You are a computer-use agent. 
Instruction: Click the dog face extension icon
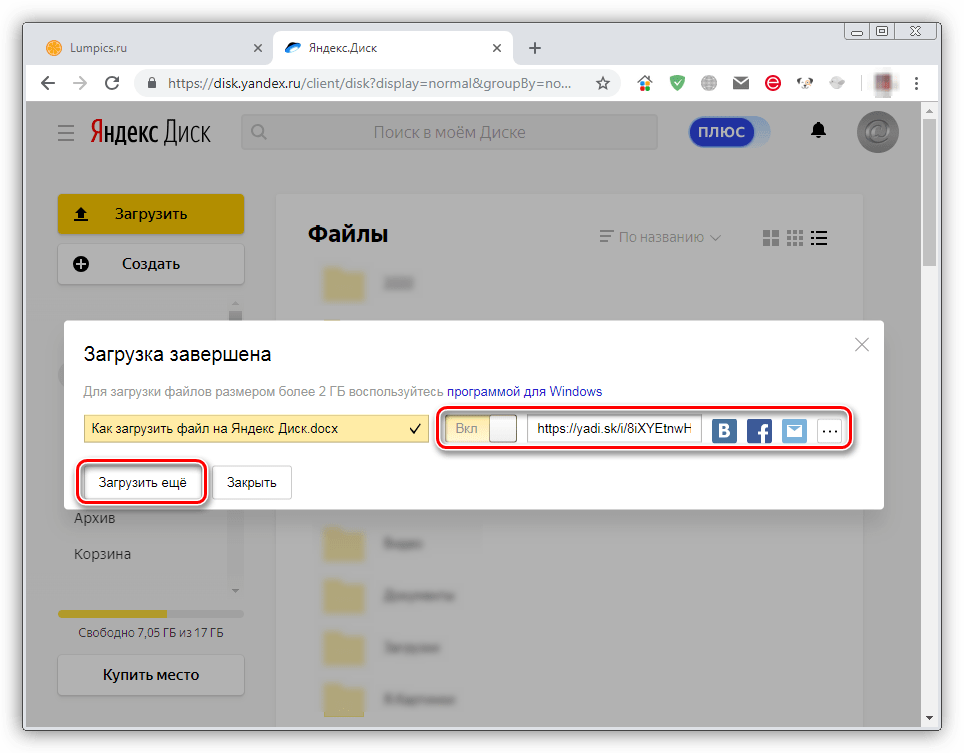pos(805,83)
